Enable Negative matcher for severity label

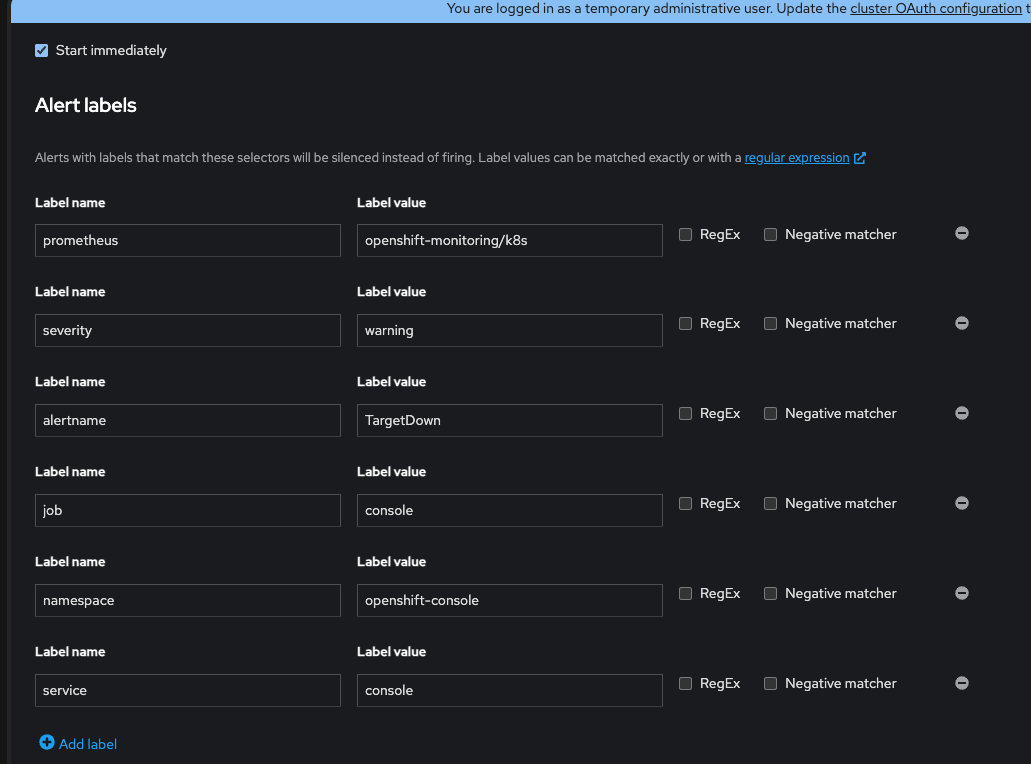770,324
